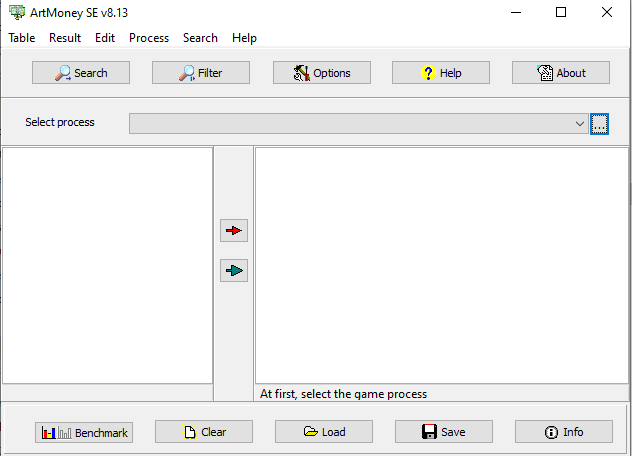The width and height of the screenshot is (632, 456).
Task: Click inside the Select process combo box
Action: (x=359, y=124)
